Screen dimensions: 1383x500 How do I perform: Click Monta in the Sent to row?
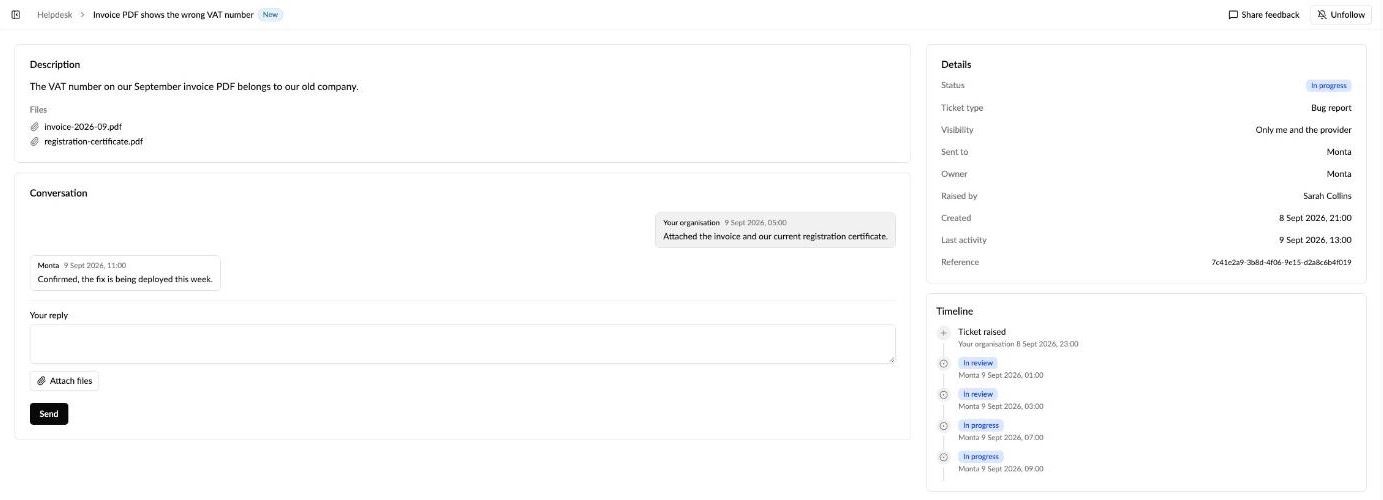pyautogui.click(x=1339, y=152)
